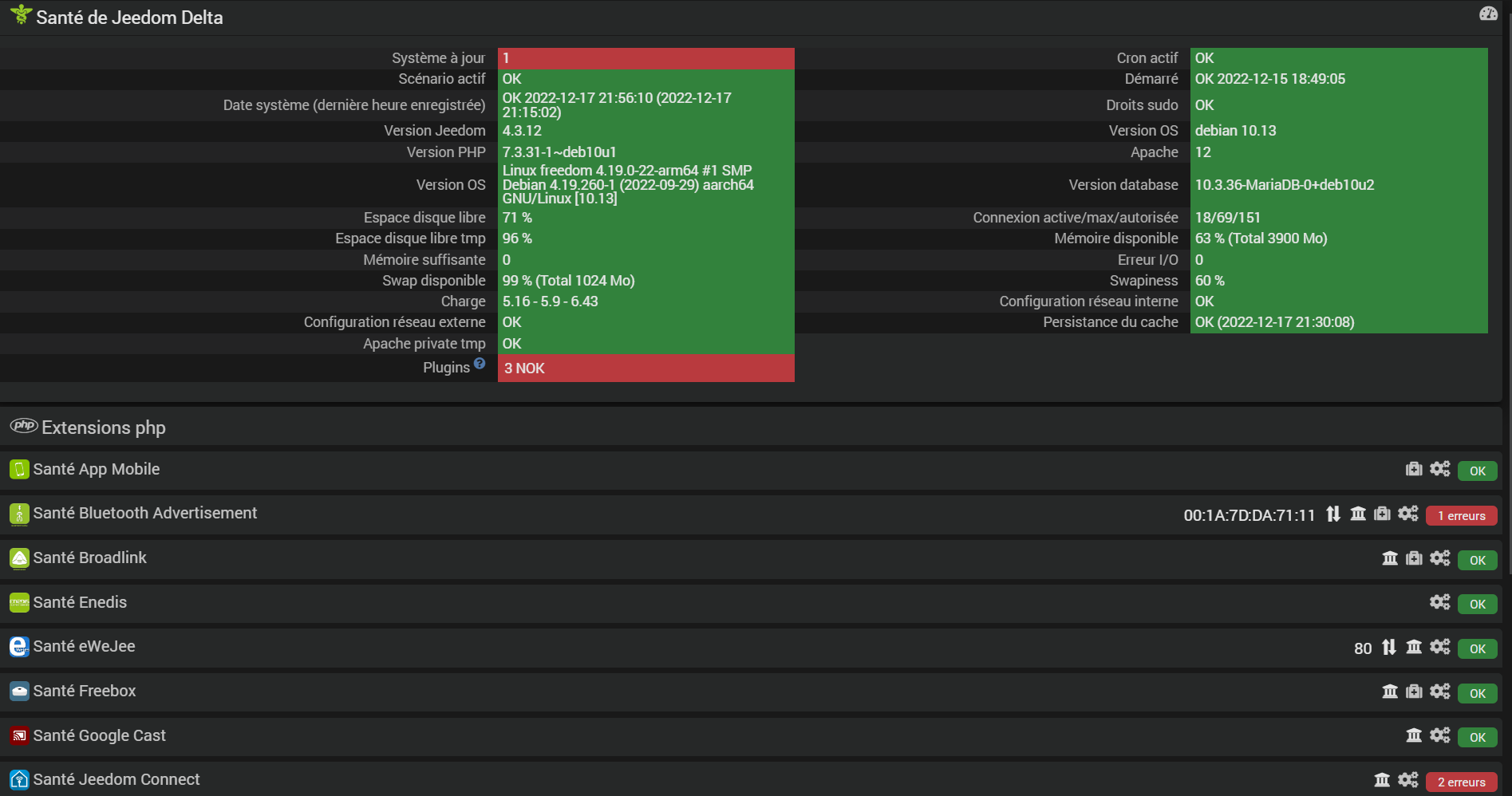Click the gears icon in Santé App Mobile row

pos(1439,469)
